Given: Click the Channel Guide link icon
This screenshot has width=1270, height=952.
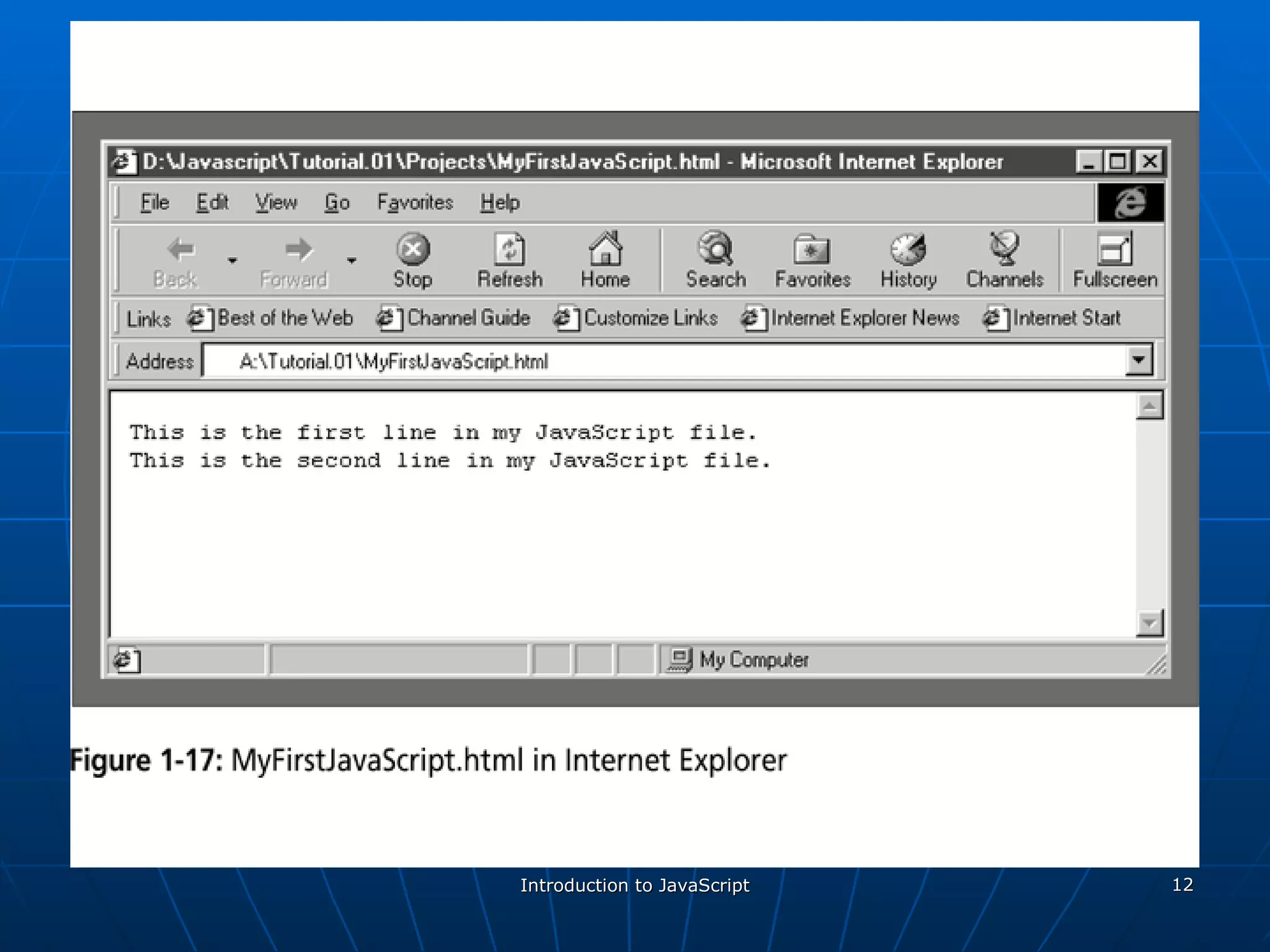Looking at the screenshot, I should point(389,319).
